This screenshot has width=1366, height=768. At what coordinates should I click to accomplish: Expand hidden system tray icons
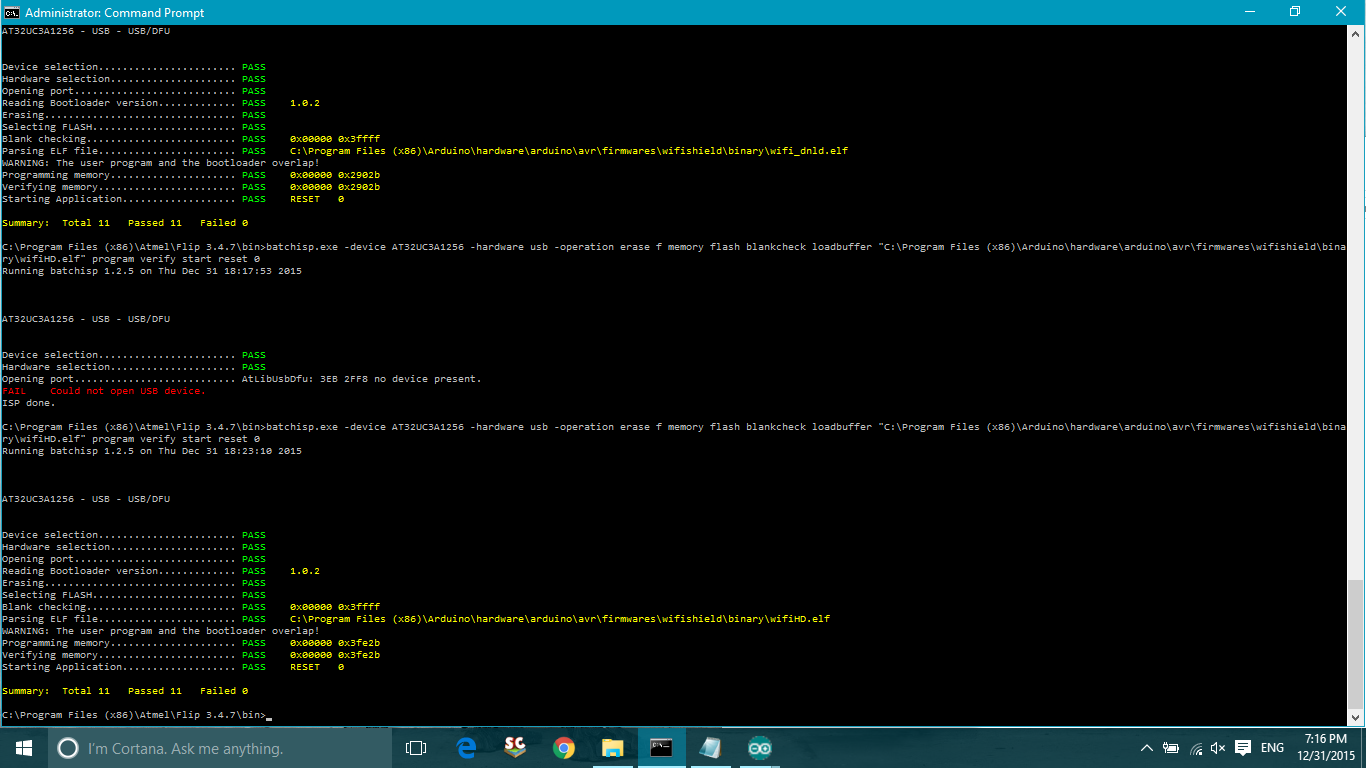[1147, 747]
